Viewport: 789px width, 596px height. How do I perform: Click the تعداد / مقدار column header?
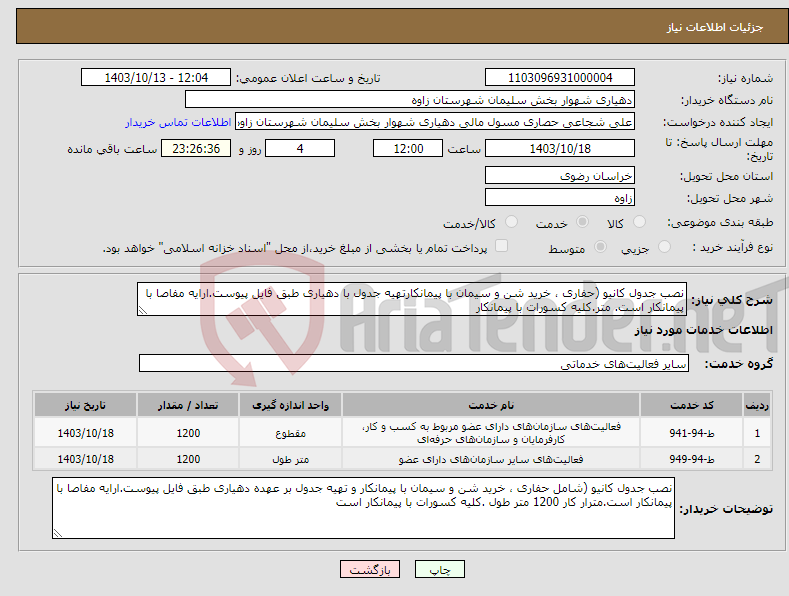(188, 405)
